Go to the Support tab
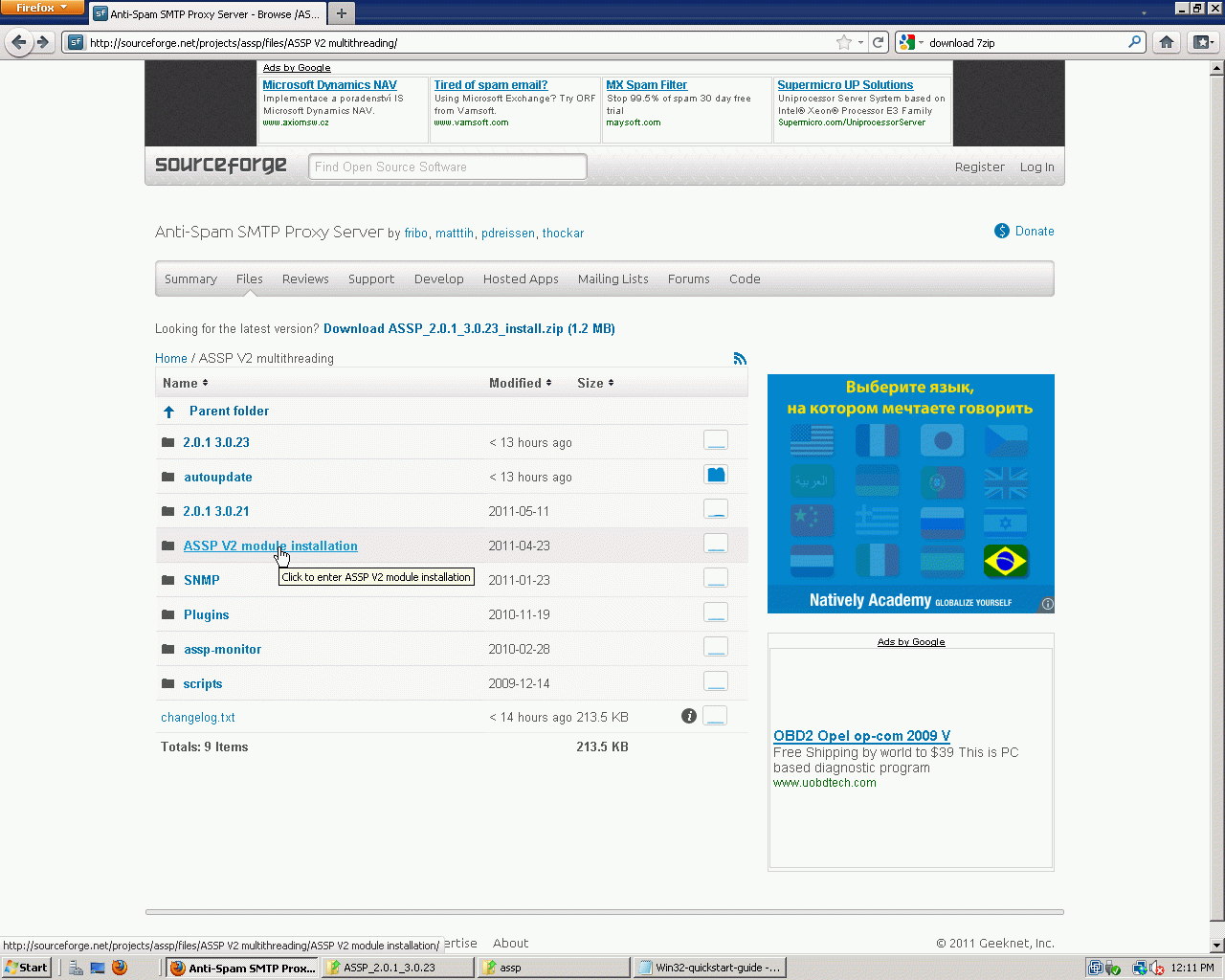This screenshot has height=980, width=1225. 371,279
